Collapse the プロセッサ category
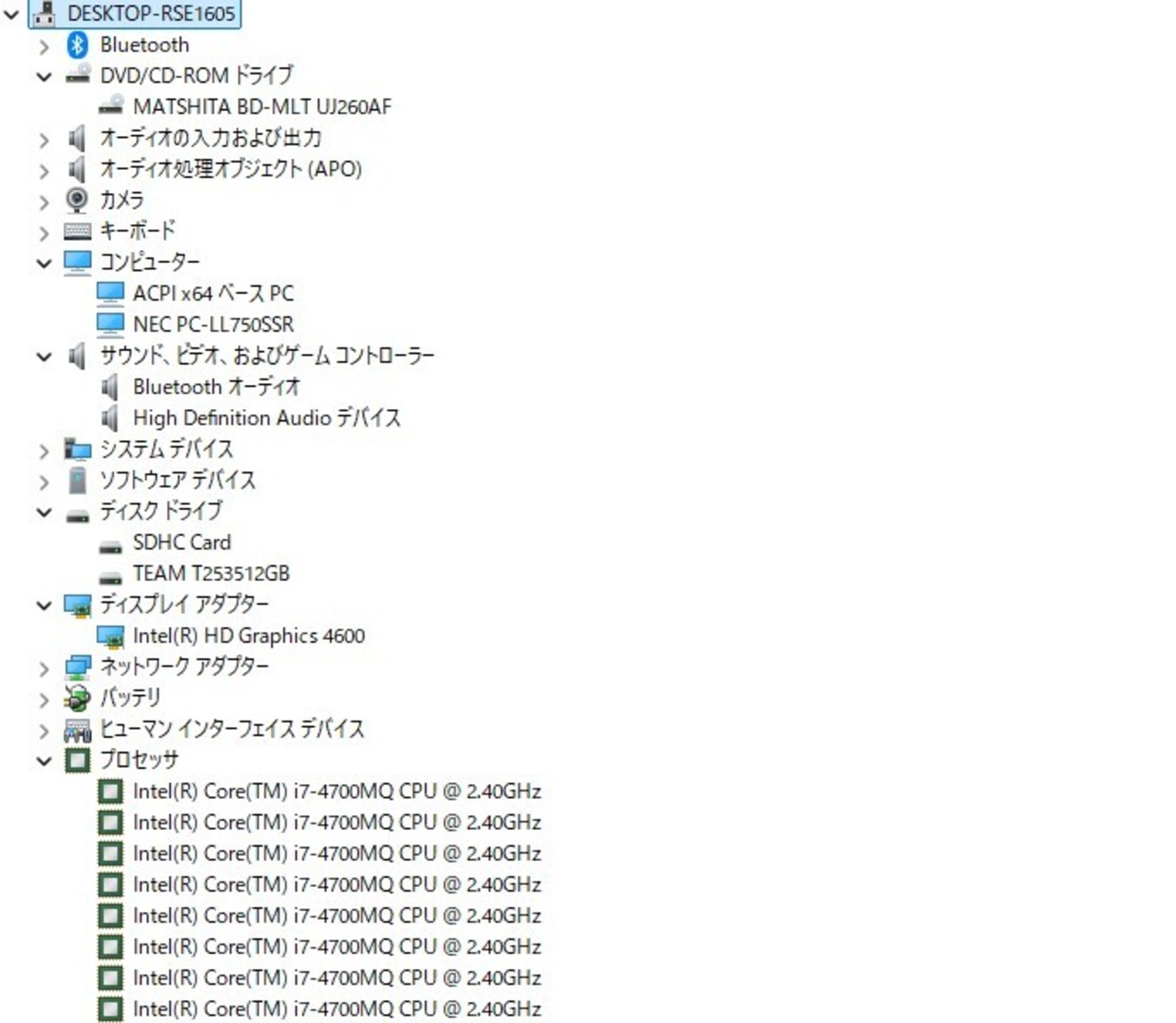This screenshot has height=1023, width=1176. coord(44,761)
